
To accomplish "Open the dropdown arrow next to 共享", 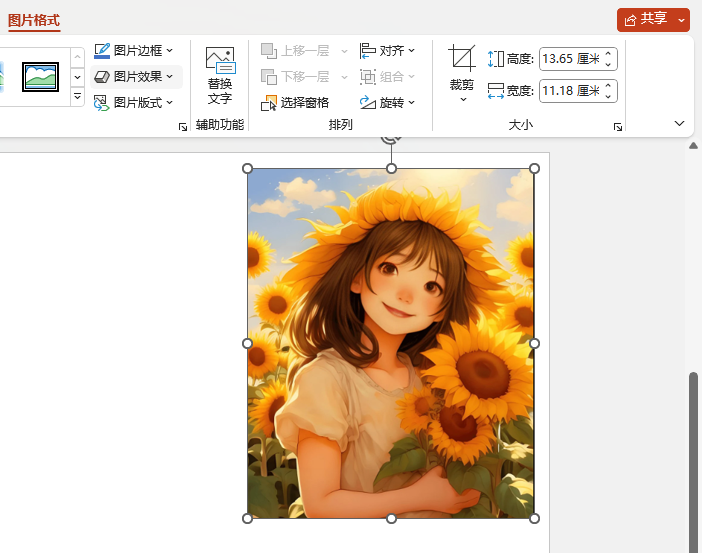I will [682, 19].
